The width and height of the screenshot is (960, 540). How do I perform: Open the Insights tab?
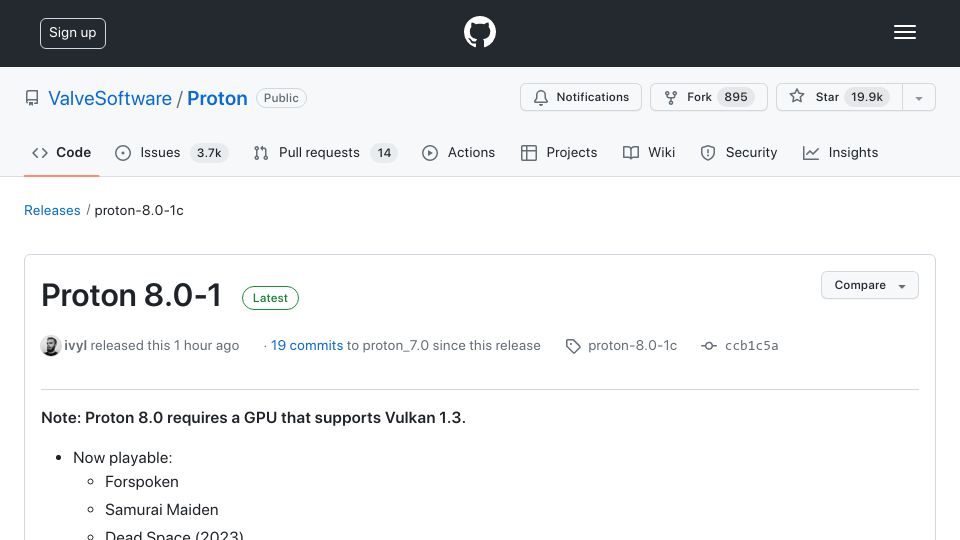coord(840,152)
